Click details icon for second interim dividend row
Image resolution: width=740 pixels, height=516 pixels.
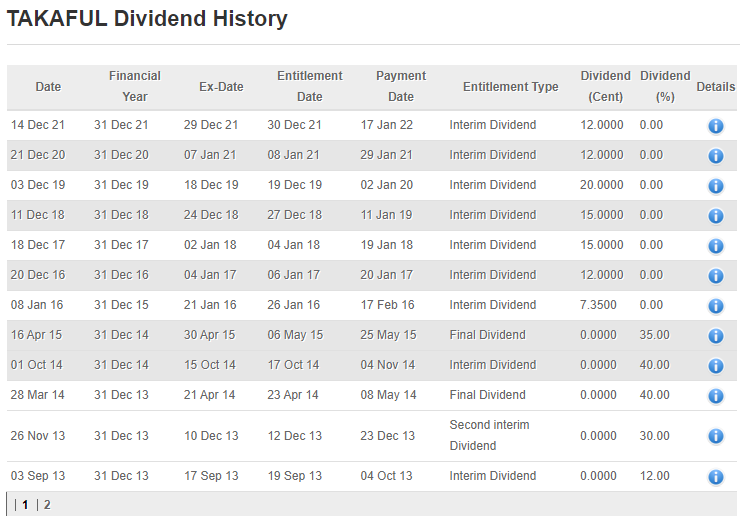click(x=716, y=436)
